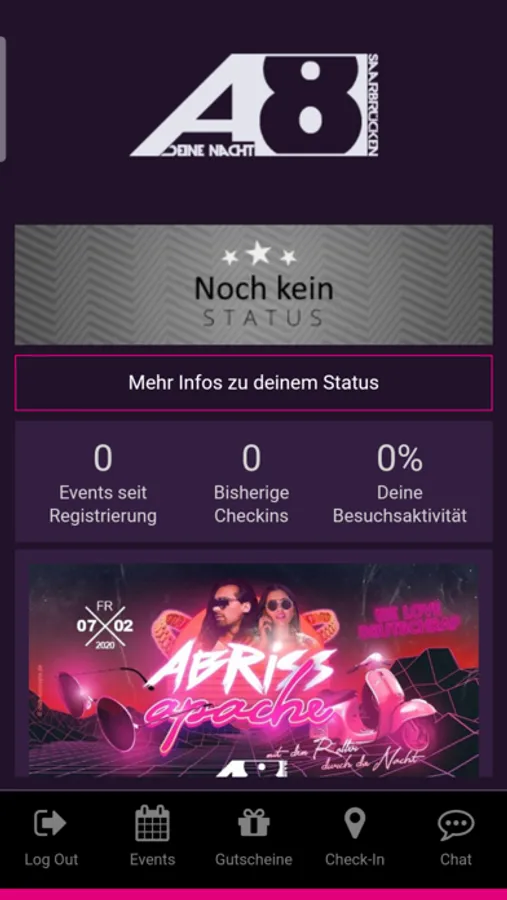
Task: Tap the Noch kein Status card
Action: click(x=254, y=285)
